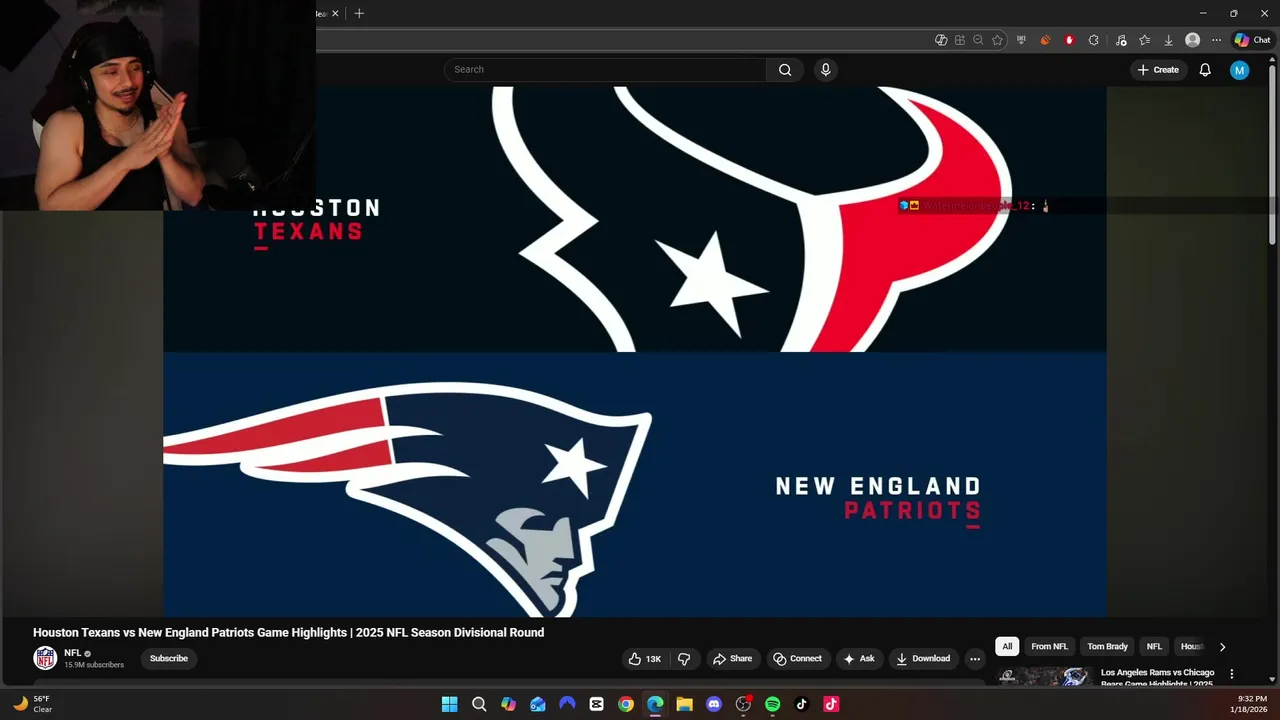Show more chips with right chevron
This screenshot has height=720, width=1280.
pos(1222,647)
